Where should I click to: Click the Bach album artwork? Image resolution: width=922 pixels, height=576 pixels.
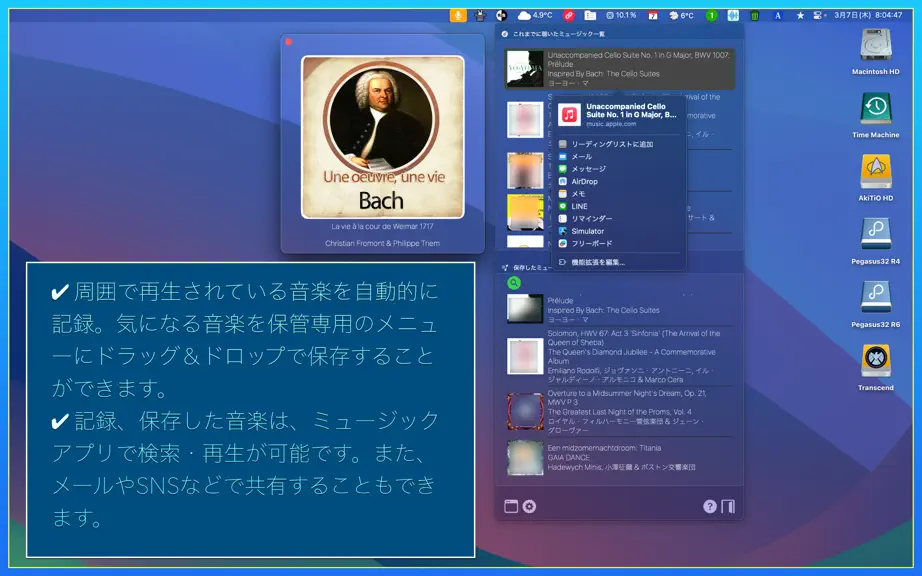[x=383, y=136]
